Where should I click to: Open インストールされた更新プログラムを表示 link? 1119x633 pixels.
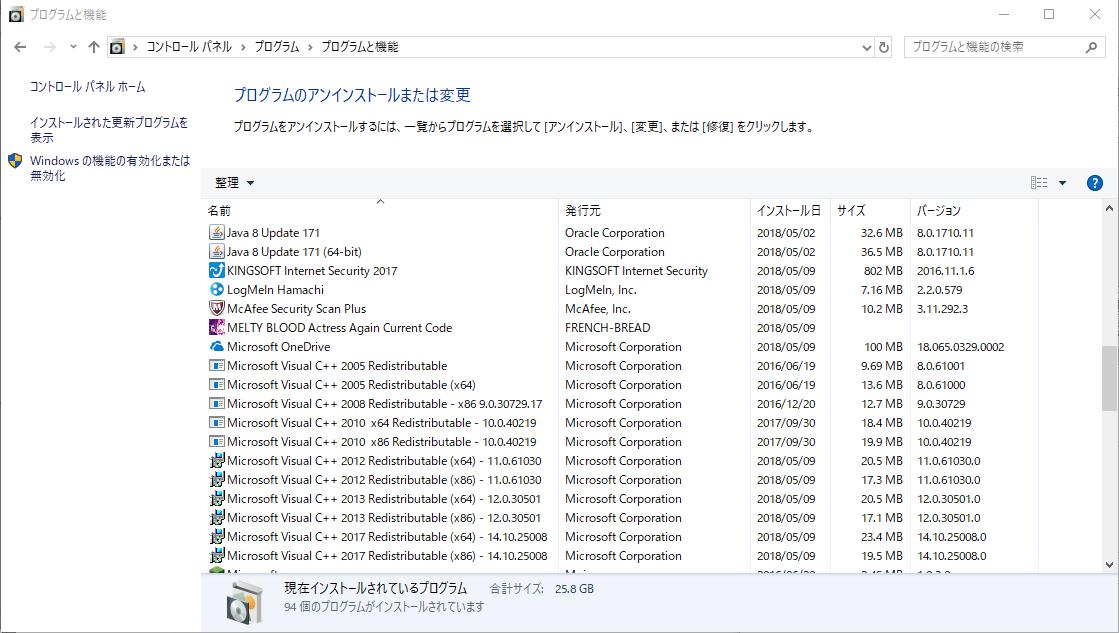pos(109,130)
